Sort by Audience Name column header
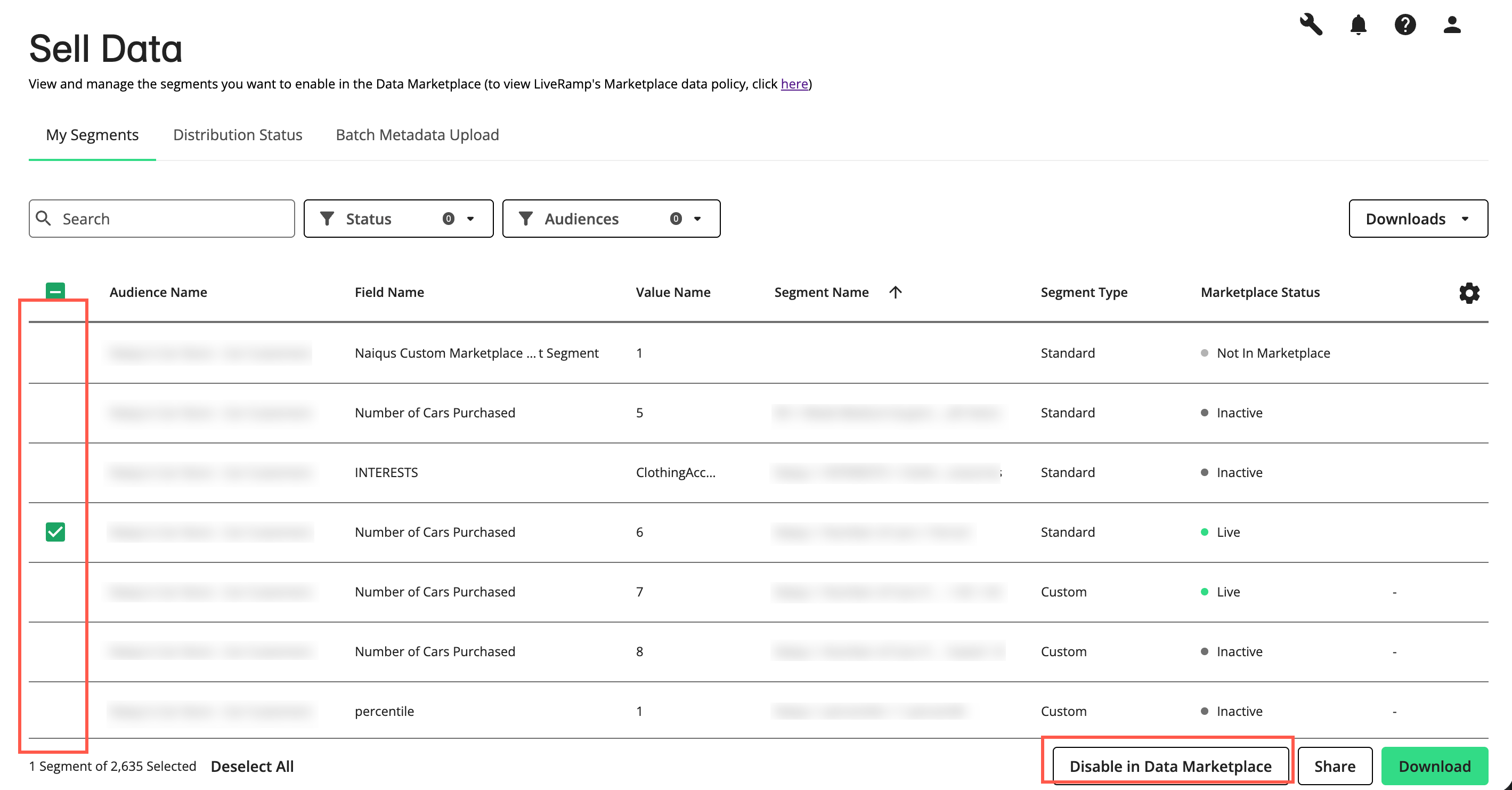 pyautogui.click(x=158, y=292)
